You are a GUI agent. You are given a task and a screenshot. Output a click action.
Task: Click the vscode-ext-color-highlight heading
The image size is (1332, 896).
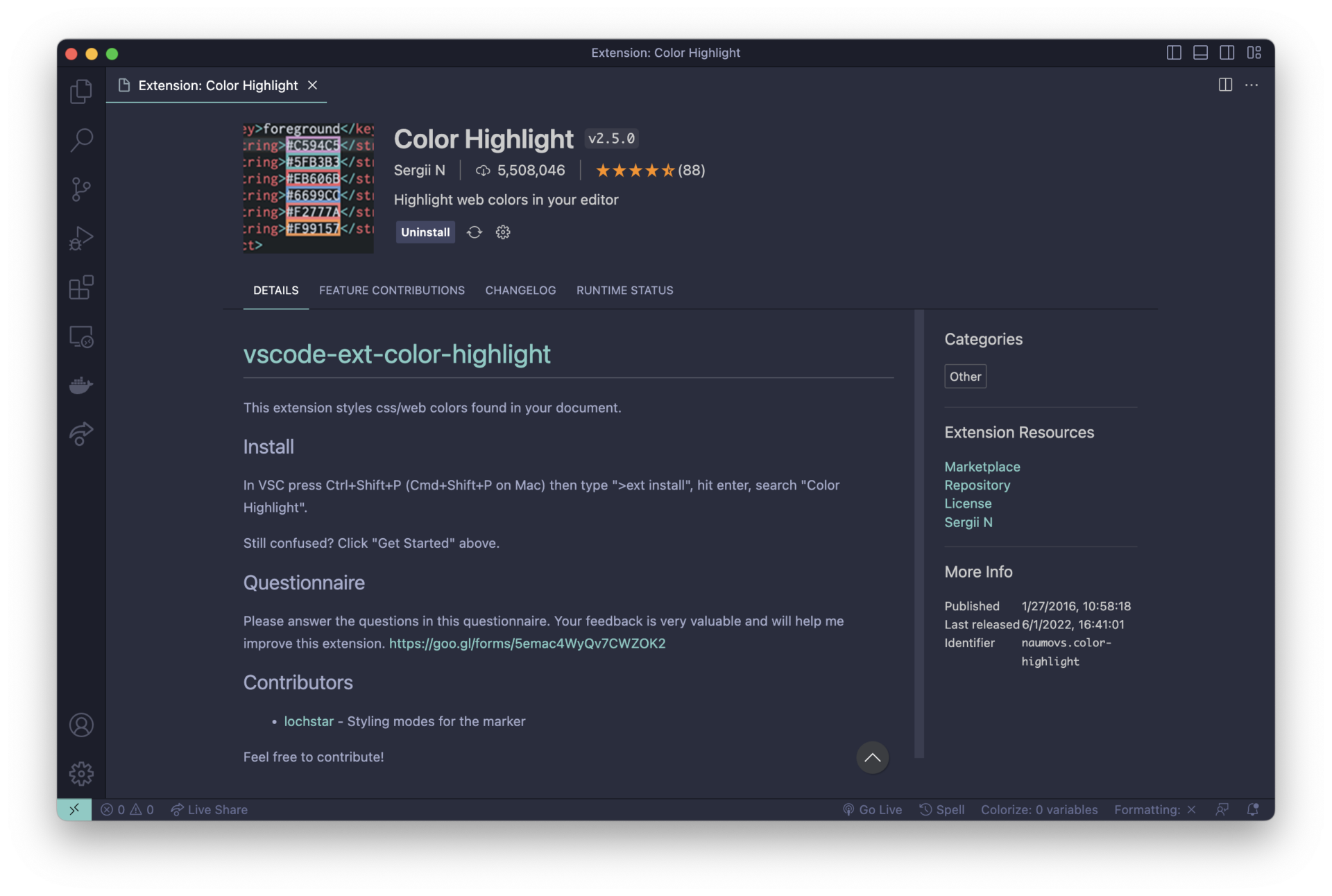coord(397,354)
